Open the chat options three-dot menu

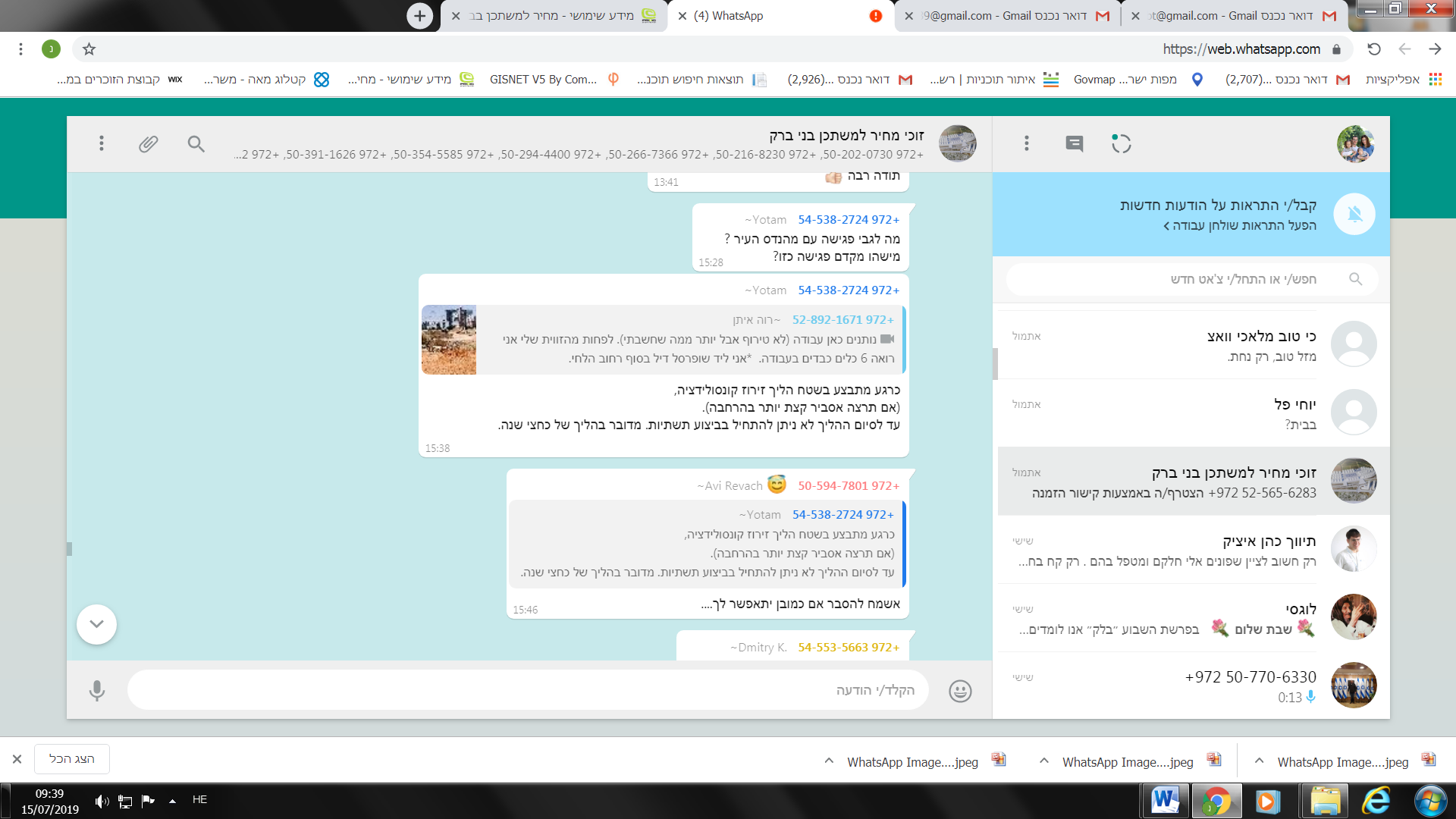click(101, 143)
